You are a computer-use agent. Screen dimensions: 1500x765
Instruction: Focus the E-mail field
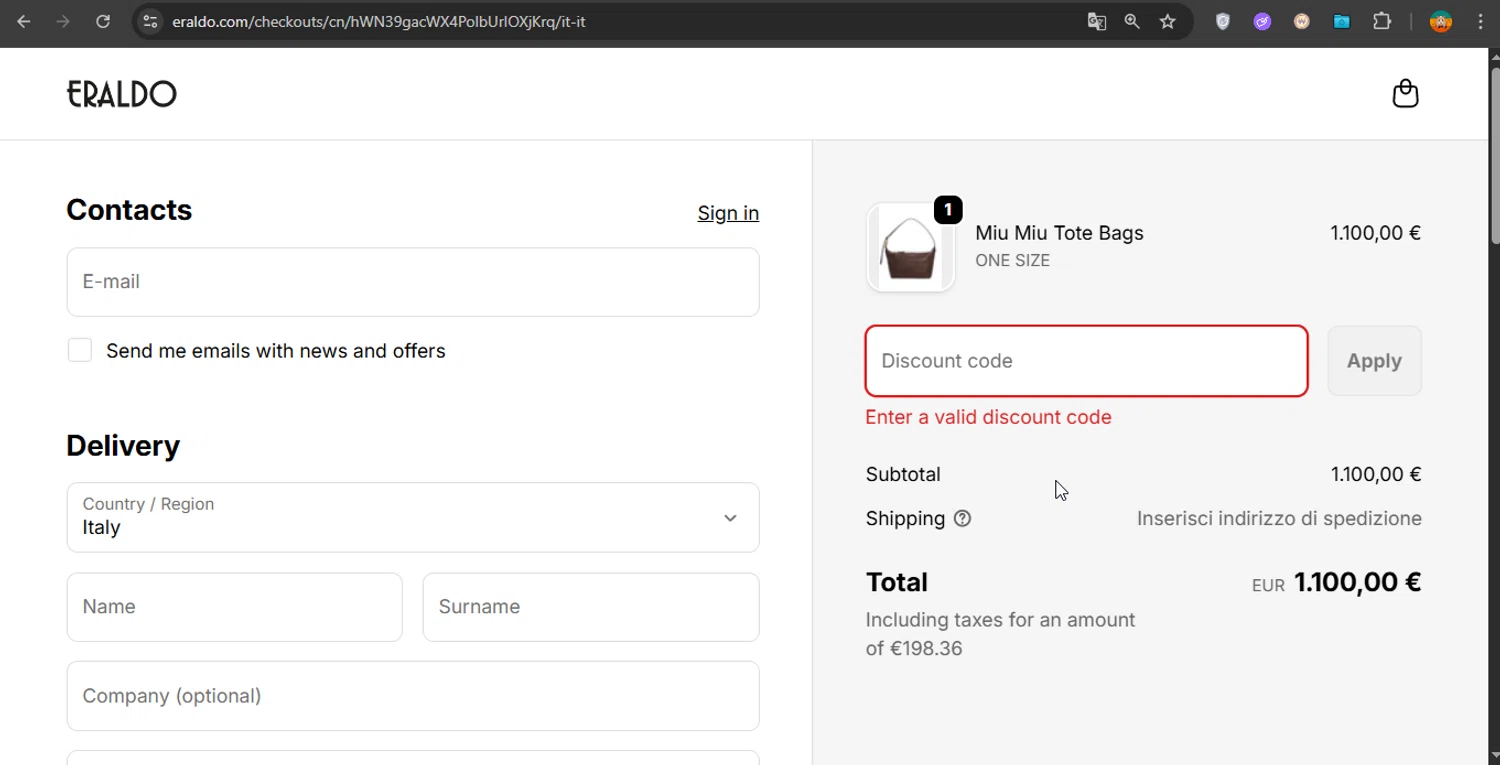pos(413,282)
